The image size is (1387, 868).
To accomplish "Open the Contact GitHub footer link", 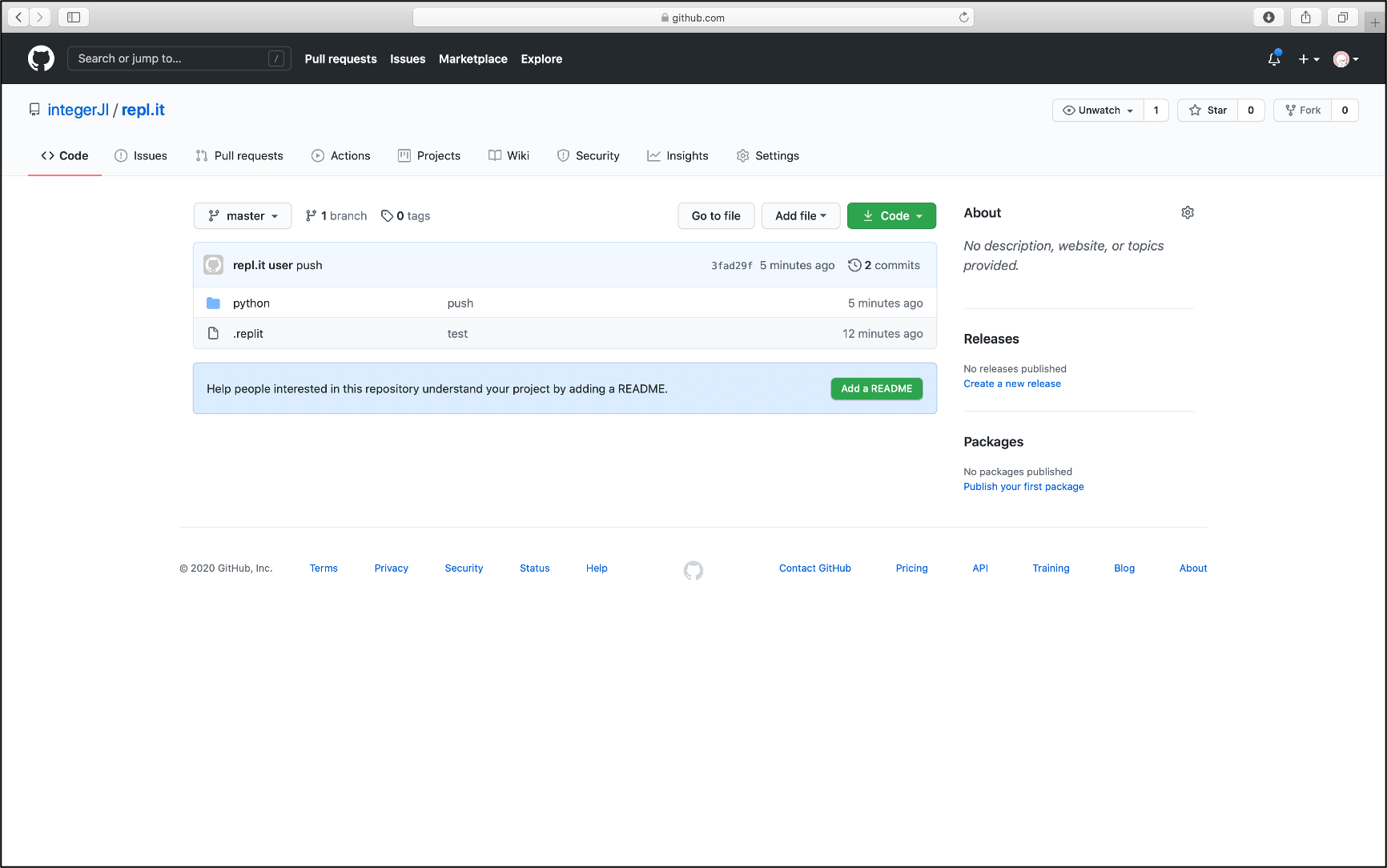I will pyautogui.click(x=815, y=568).
